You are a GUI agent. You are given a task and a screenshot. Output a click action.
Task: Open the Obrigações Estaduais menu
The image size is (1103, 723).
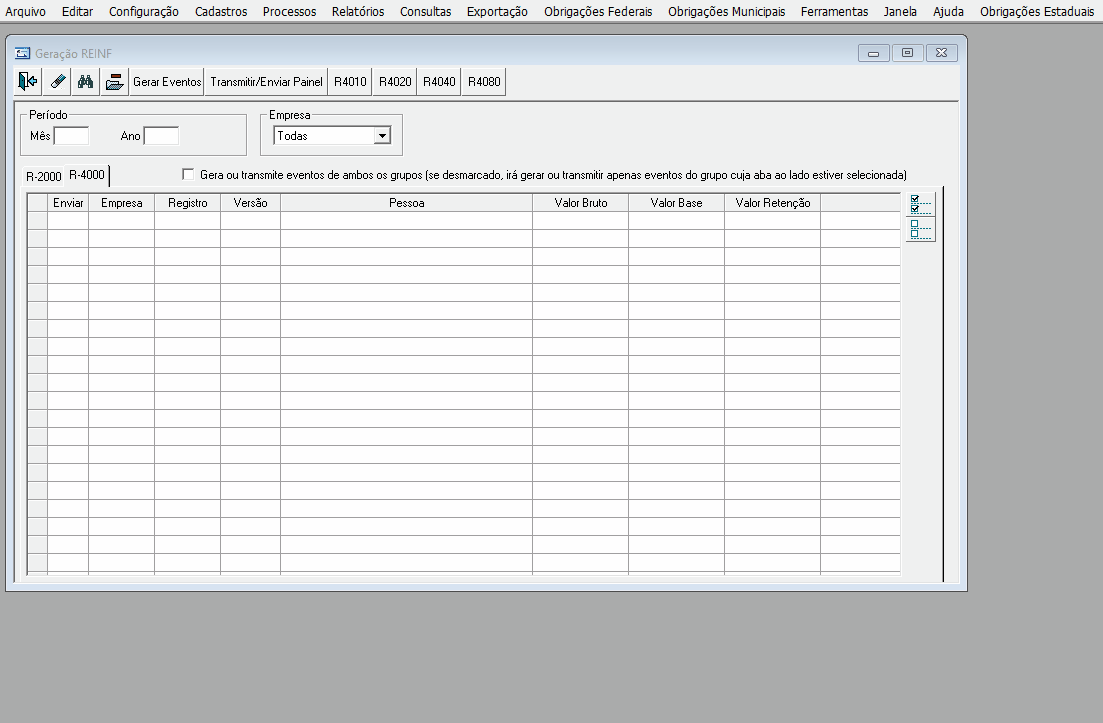1037,11
